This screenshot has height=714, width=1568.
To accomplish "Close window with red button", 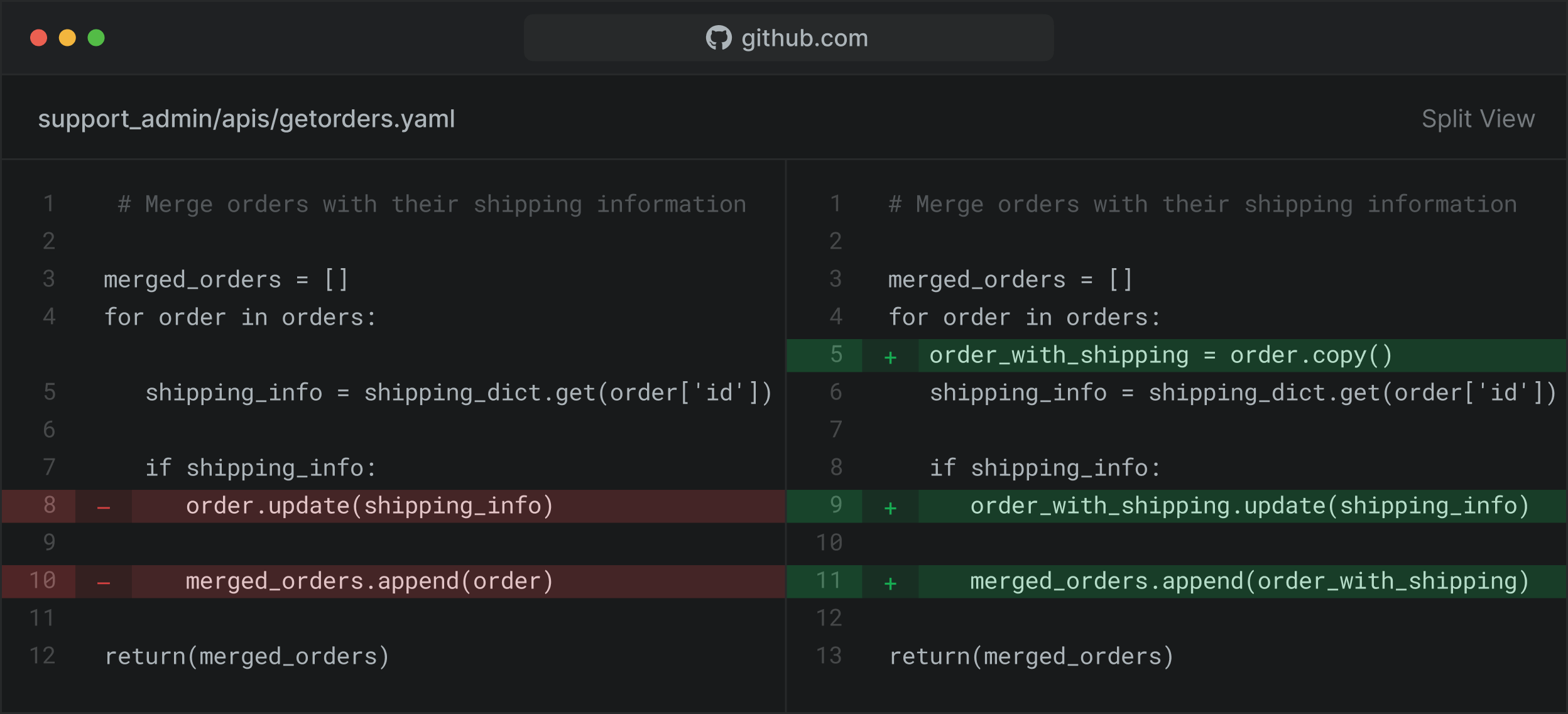I will [x=39, y=38].
